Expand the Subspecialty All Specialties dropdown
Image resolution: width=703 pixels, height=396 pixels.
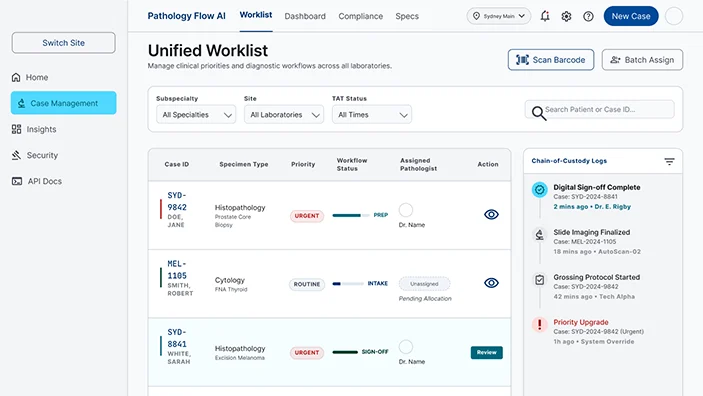tap(196, 115)
